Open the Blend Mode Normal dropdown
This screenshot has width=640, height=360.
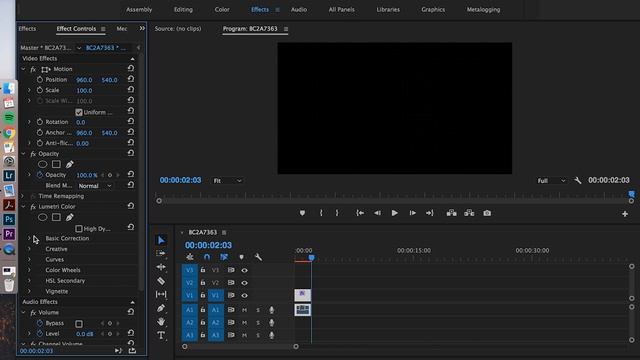click(95, 186)
